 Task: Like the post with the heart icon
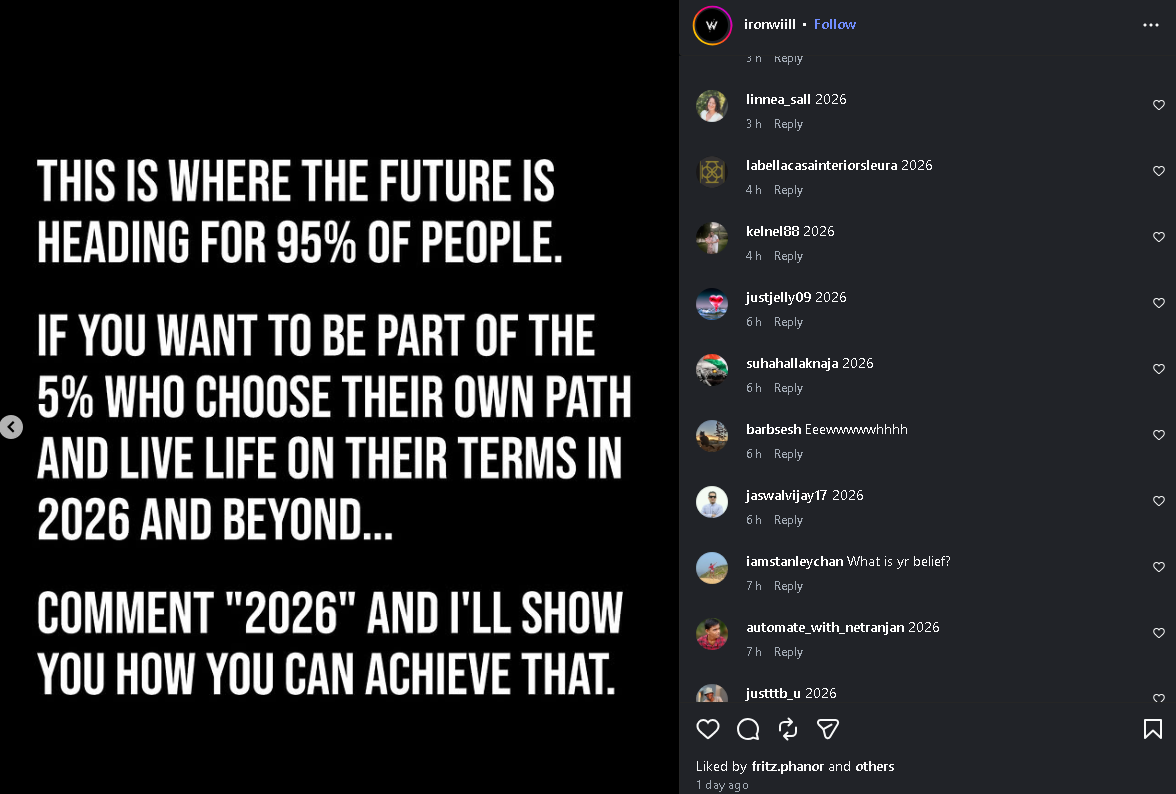[x=708, y=729]
